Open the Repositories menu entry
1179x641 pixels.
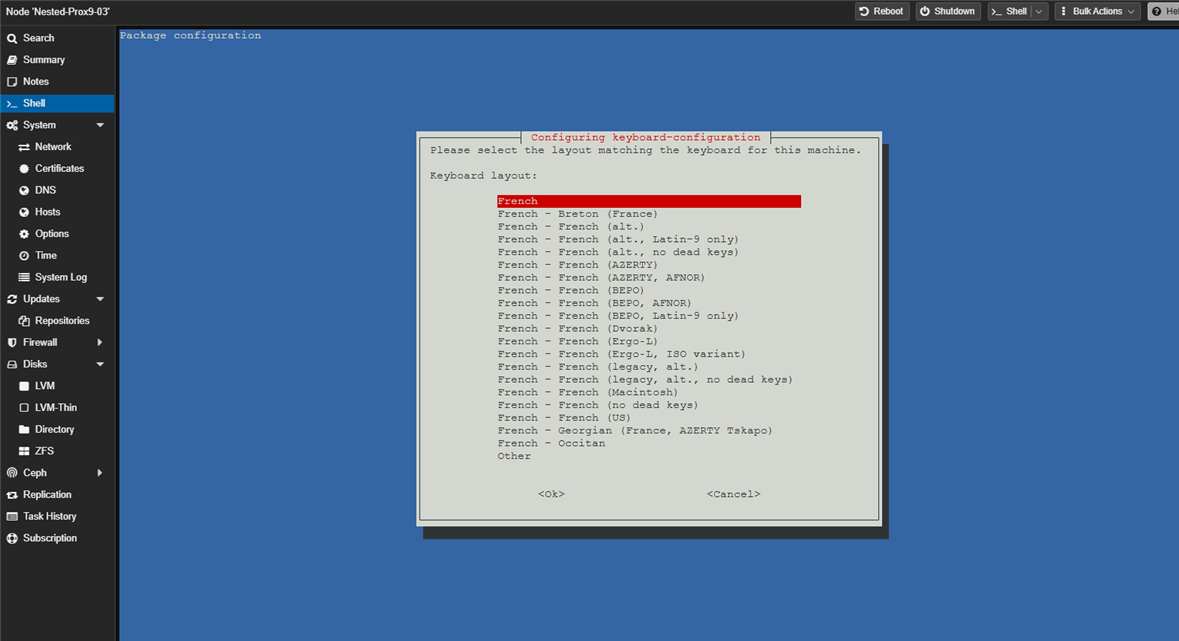62,321
